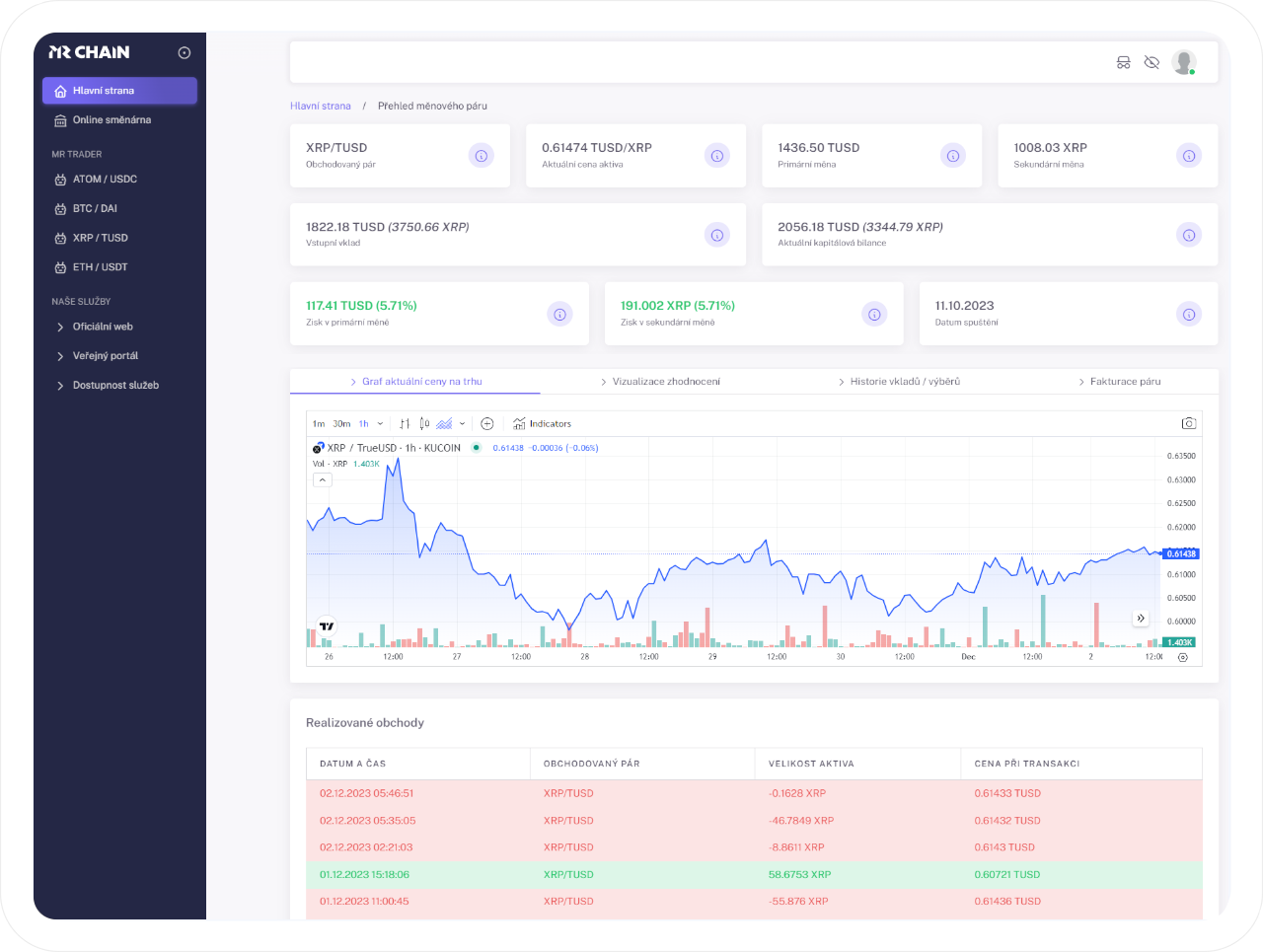The height and width of the screenshot is (952, 1263).
Task: Show info for Aktuální cena aktiva card
Action: point(717,156)
